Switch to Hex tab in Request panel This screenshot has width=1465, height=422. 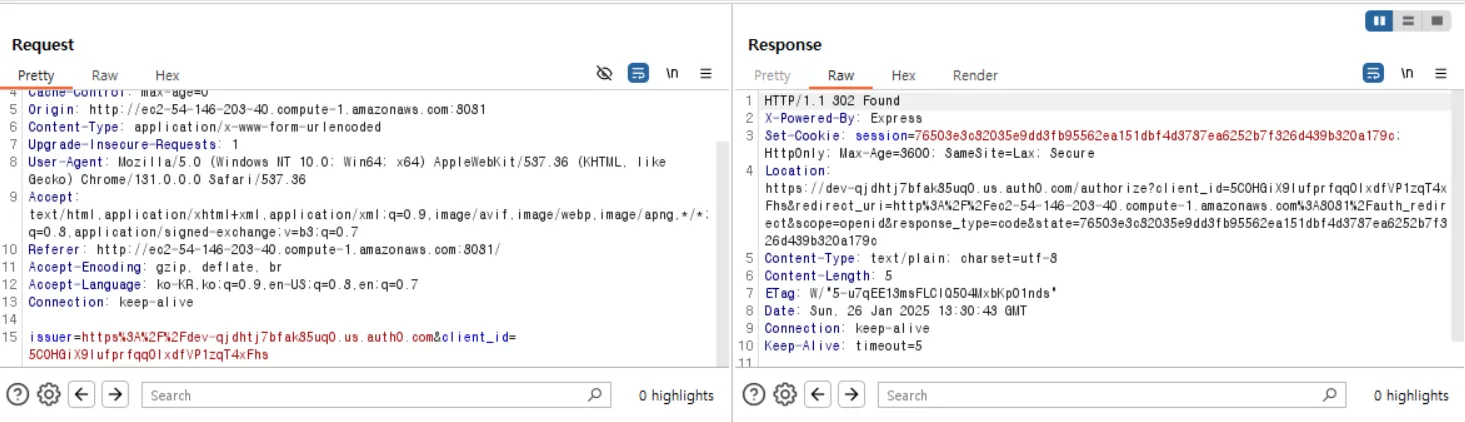167,75
